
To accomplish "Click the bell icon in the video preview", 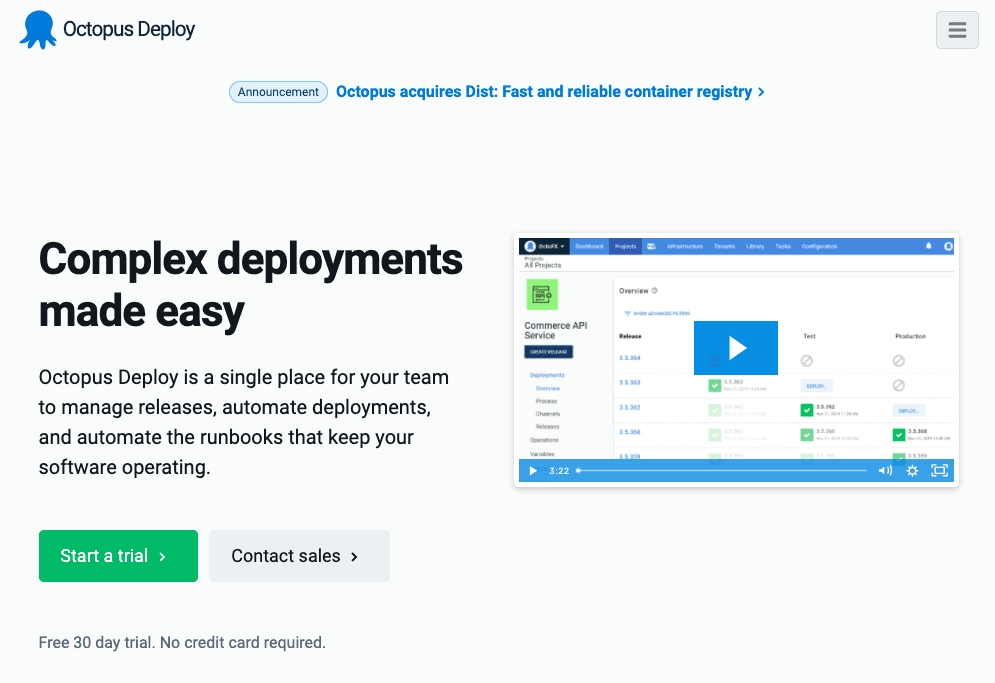I will coord(928,246).
